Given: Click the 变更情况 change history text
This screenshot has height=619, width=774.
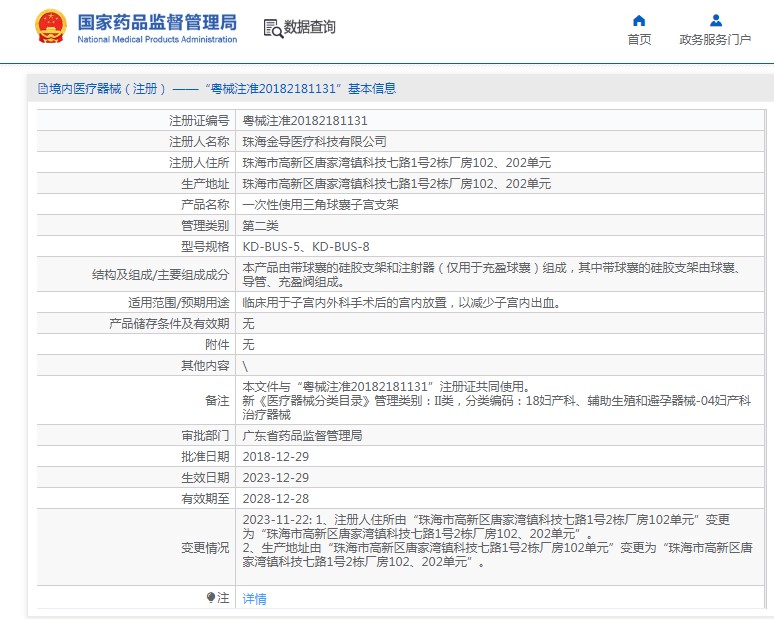Looking at the screenshot, I should pyautogui.click(x=498, y=541).
